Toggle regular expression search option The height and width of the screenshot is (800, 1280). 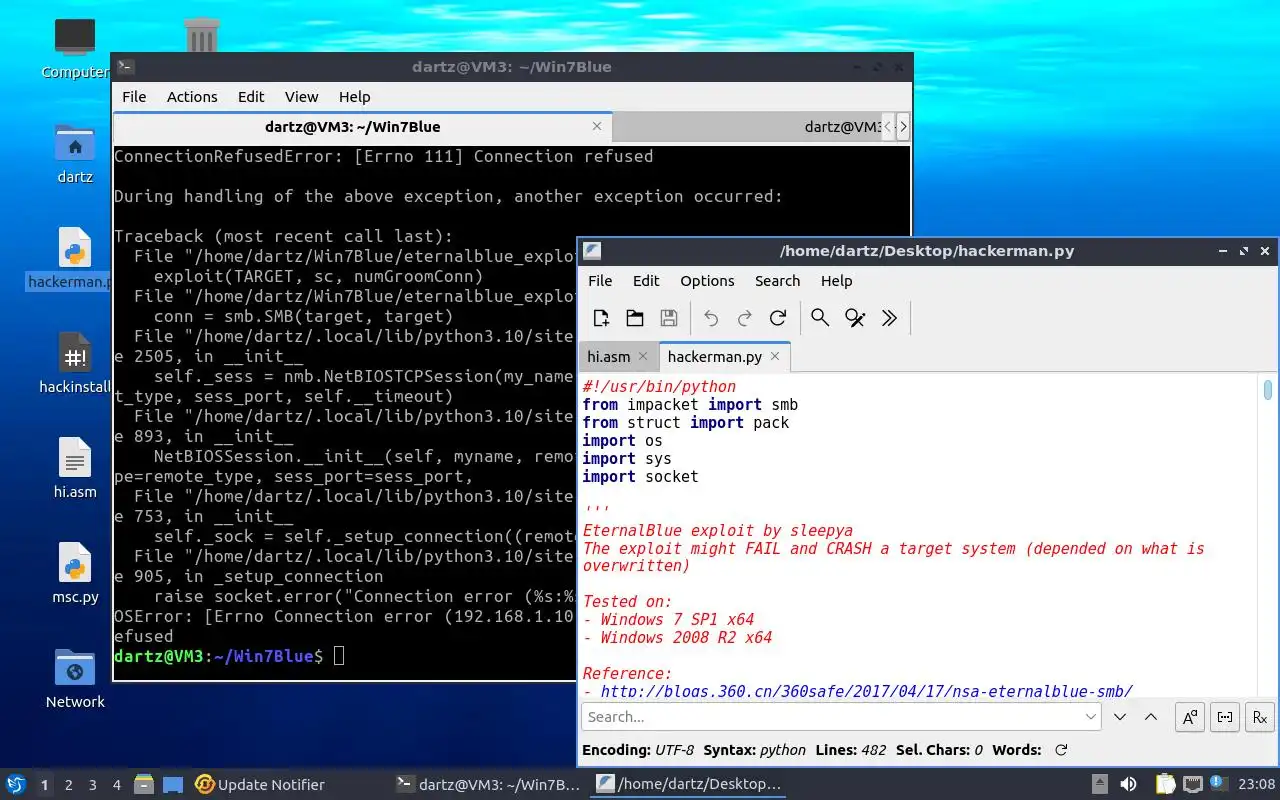click(x=1260, y=717)
